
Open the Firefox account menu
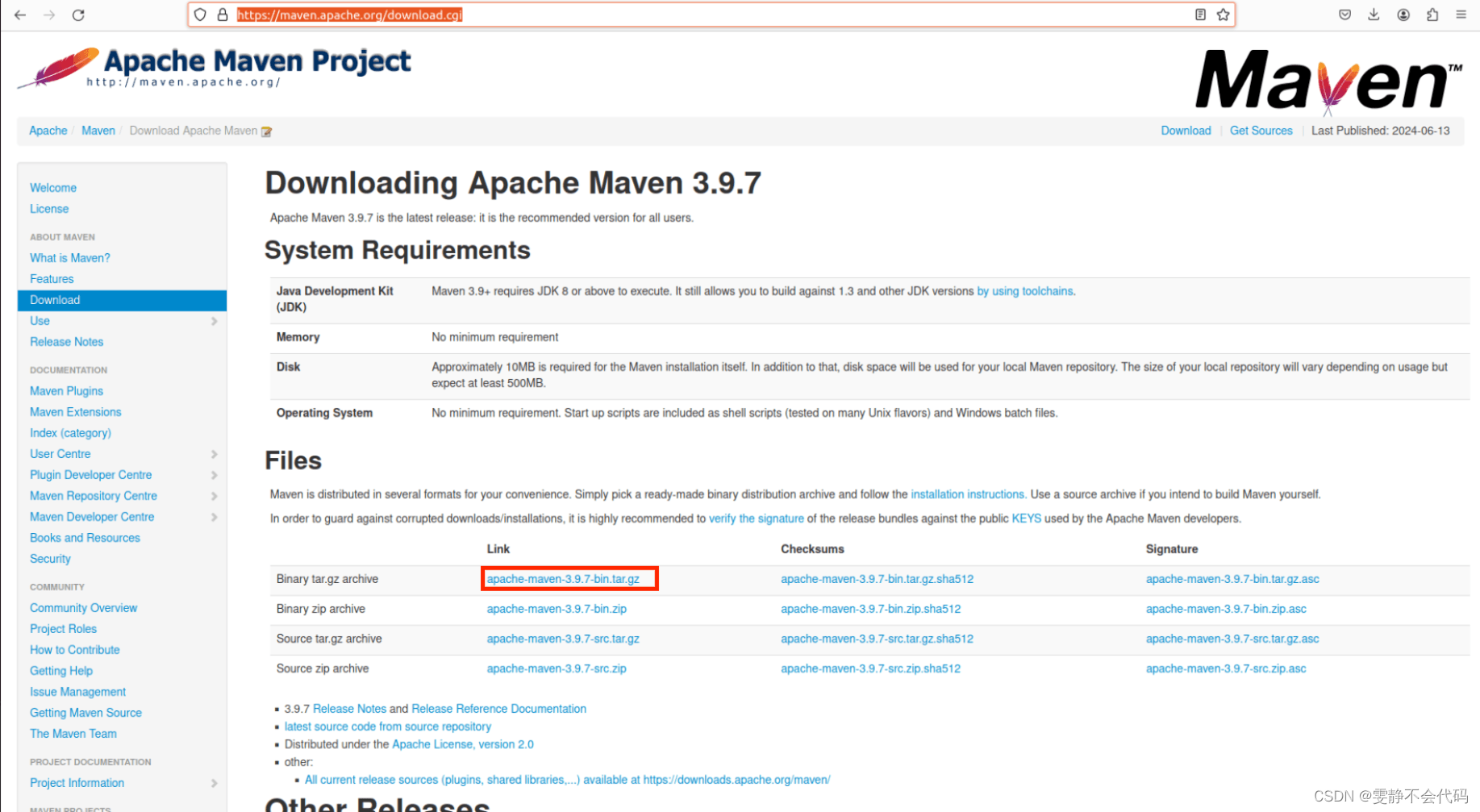click(x=1403, y=15)
